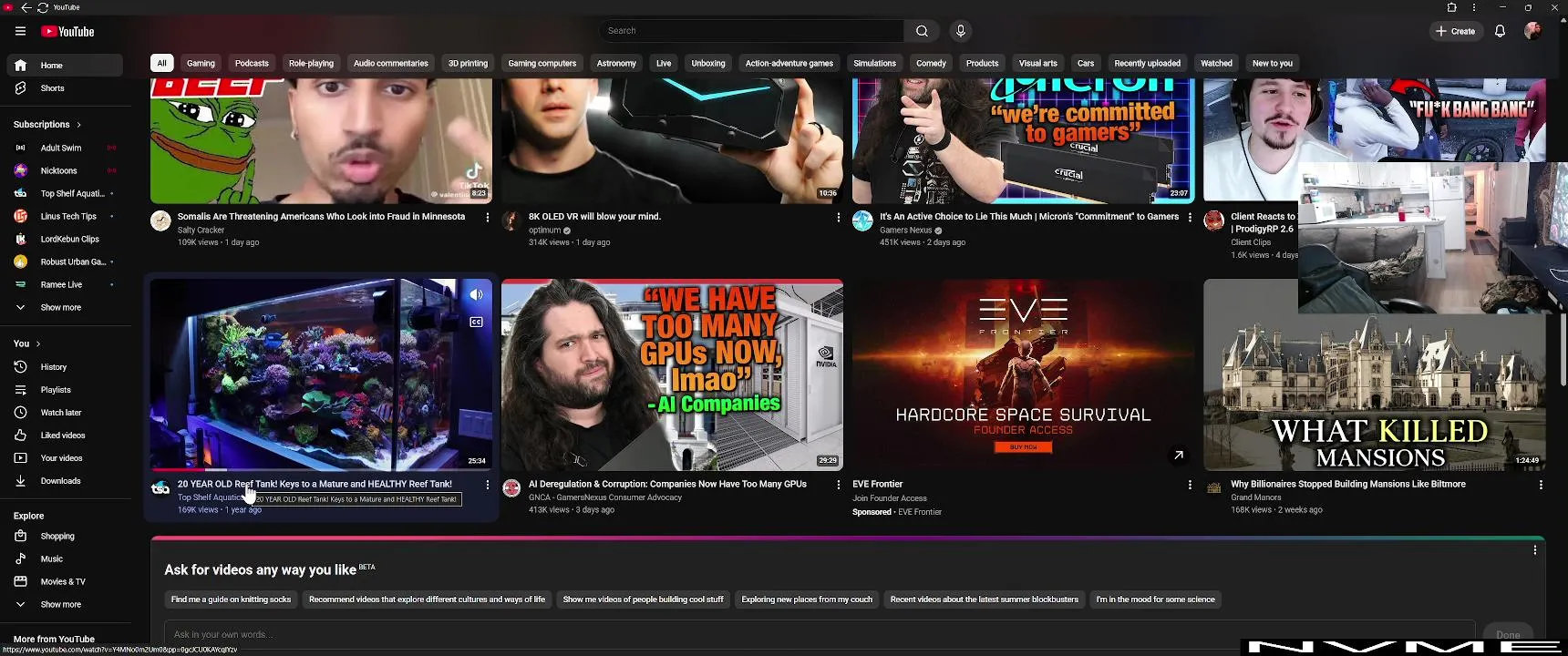
Task: Expand the You section chevron
Action: pyautogui.click(x=38, y=344)
